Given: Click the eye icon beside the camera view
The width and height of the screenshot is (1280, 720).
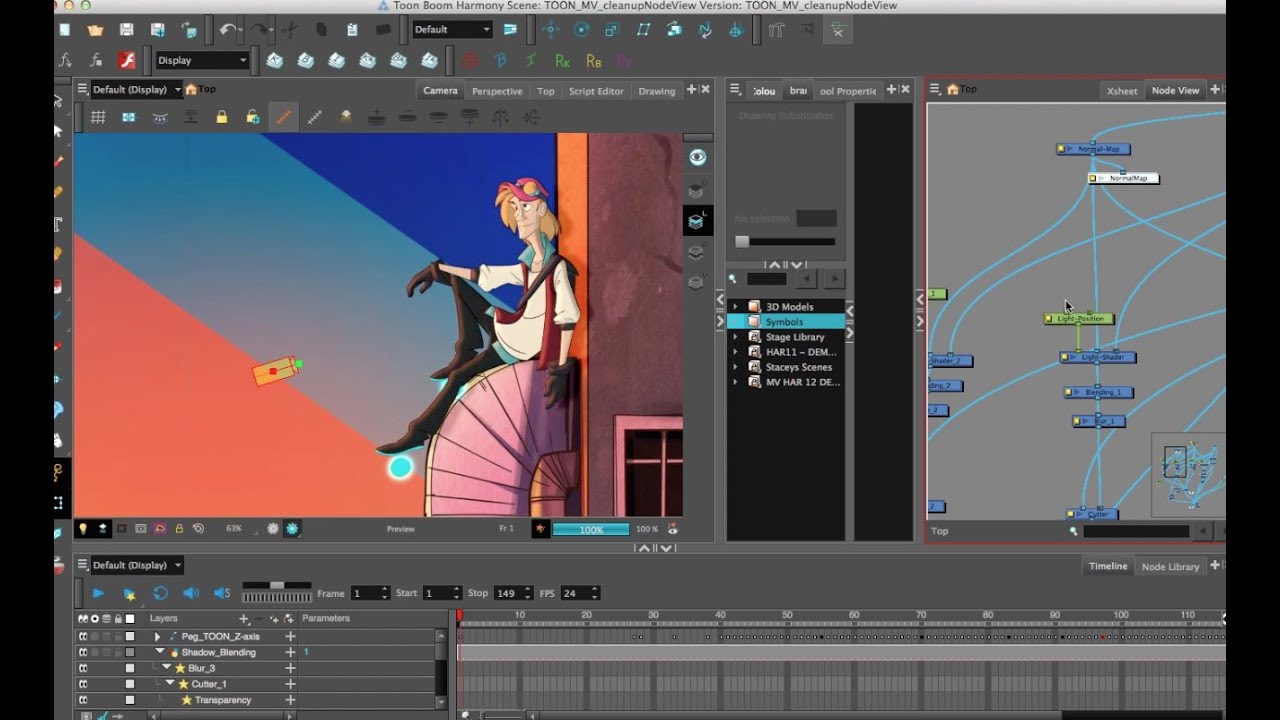Looking at the screenshot, I should pyautogui.click(x=697, y=157).
